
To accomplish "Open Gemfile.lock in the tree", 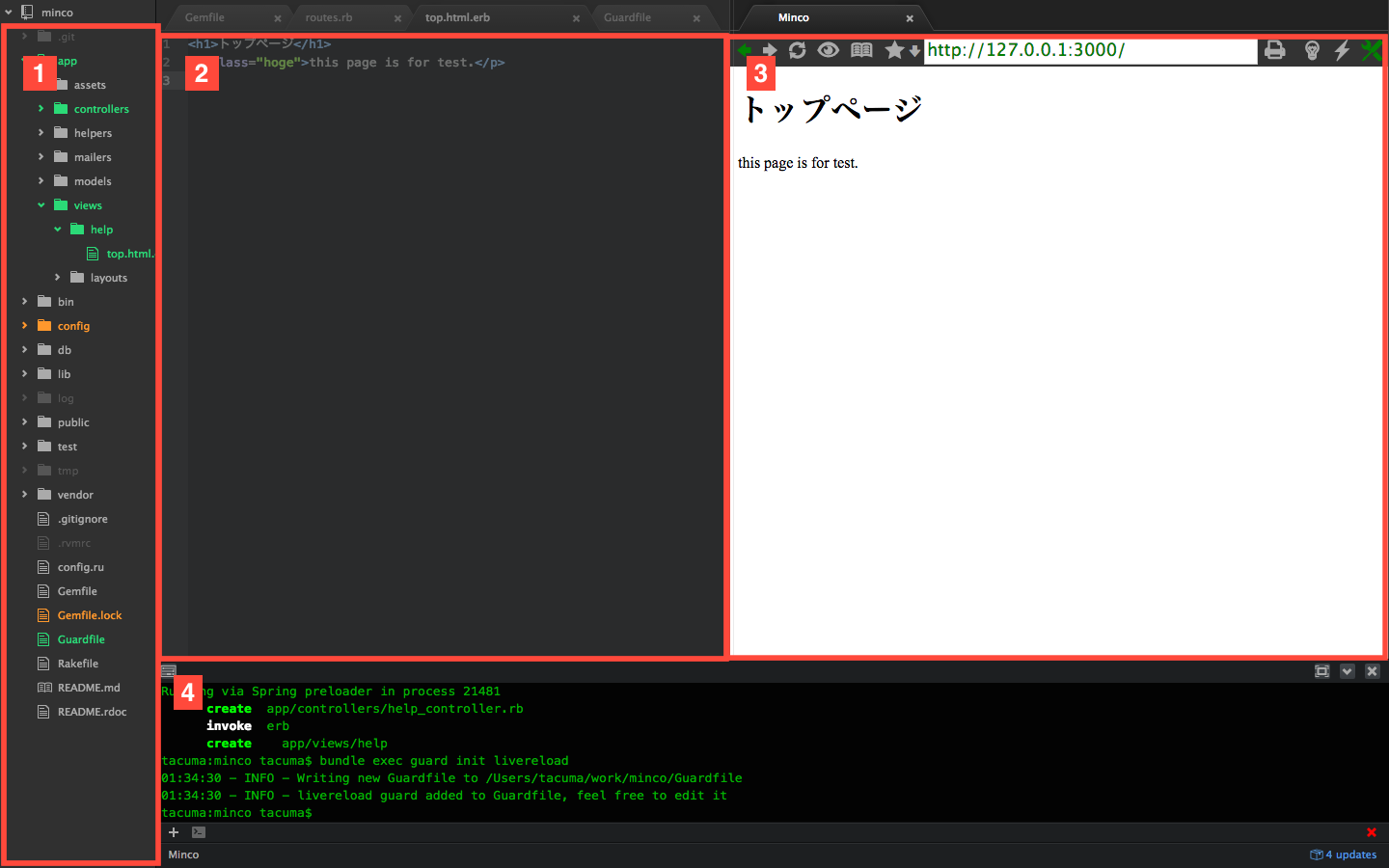I will (80, 615).
